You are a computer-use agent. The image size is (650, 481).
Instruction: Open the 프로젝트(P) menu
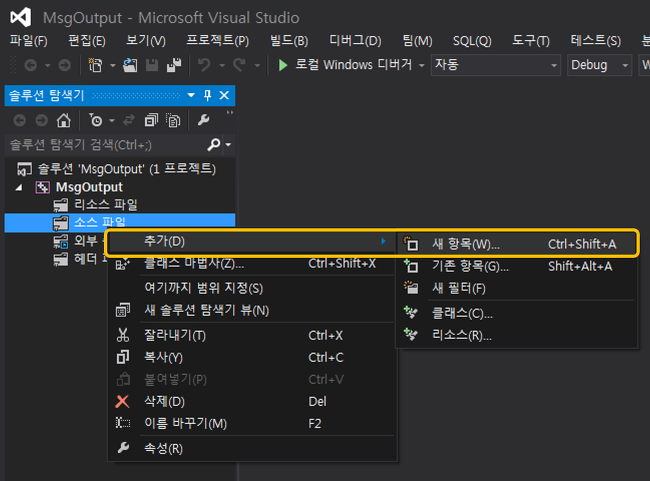click(218, 41)
